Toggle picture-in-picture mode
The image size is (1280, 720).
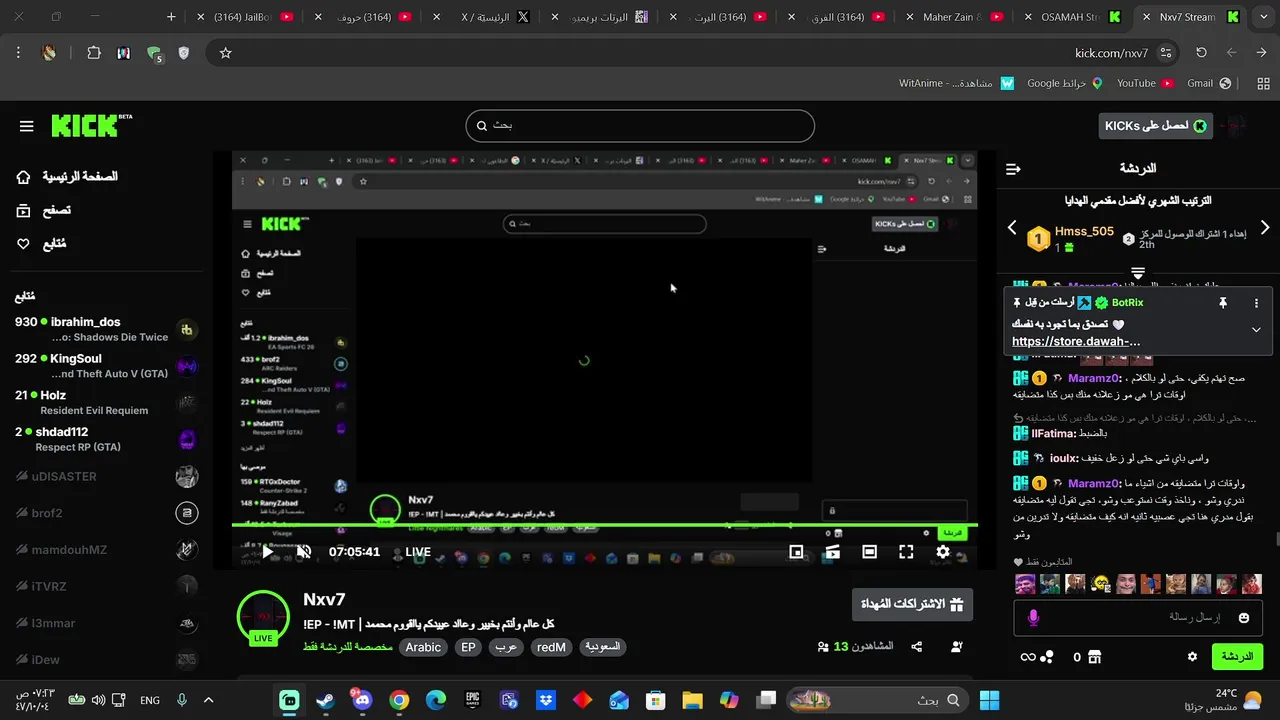(x=796, y=551)
